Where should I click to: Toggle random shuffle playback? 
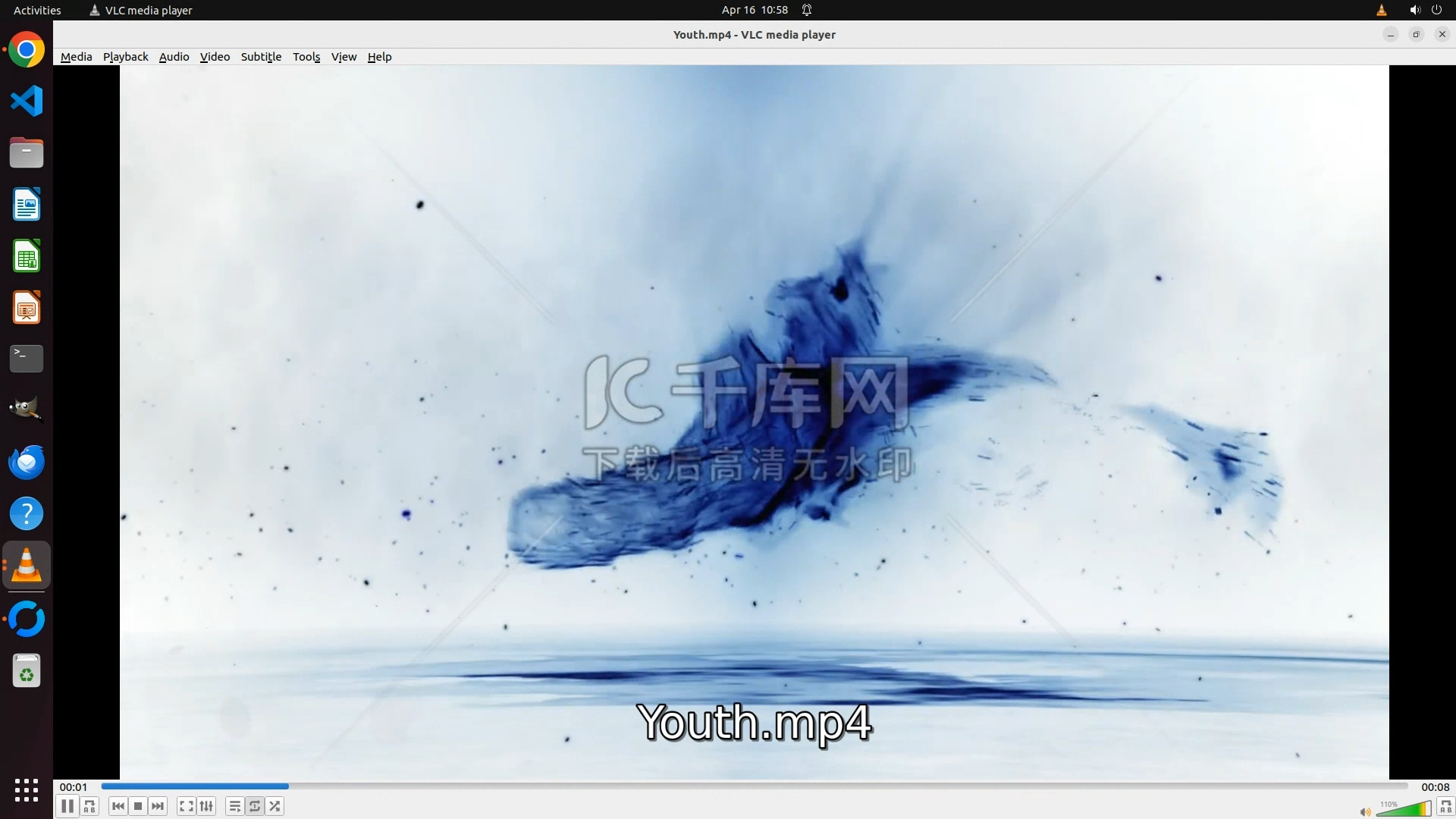tap(275, 806)
